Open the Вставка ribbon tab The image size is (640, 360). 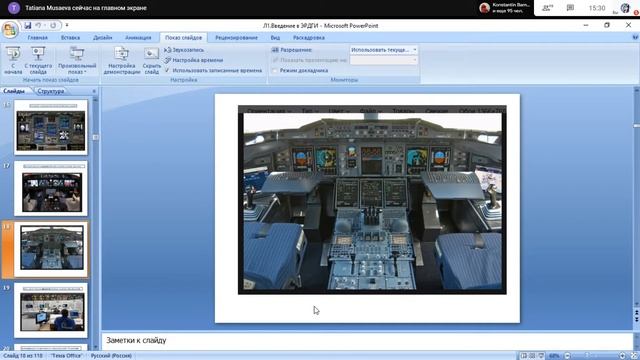[x=70, y=38]
